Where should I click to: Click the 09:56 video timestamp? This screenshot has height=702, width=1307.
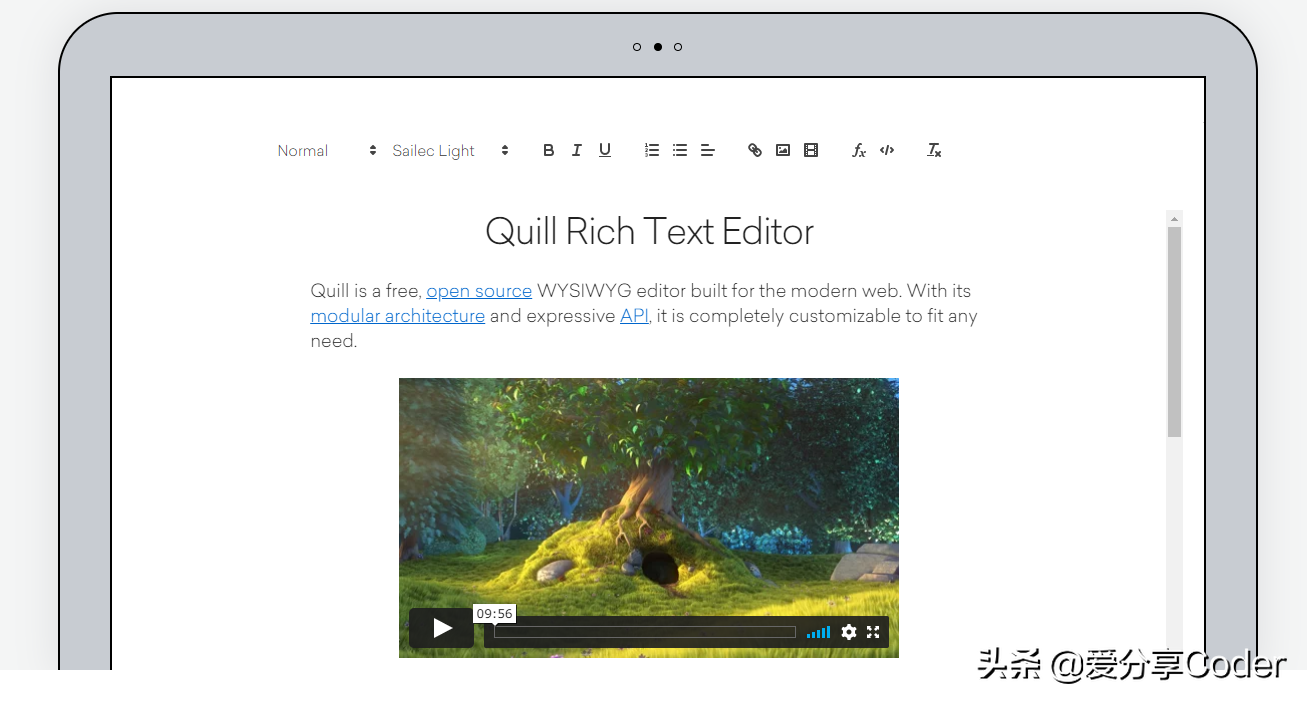click(494, 613)
